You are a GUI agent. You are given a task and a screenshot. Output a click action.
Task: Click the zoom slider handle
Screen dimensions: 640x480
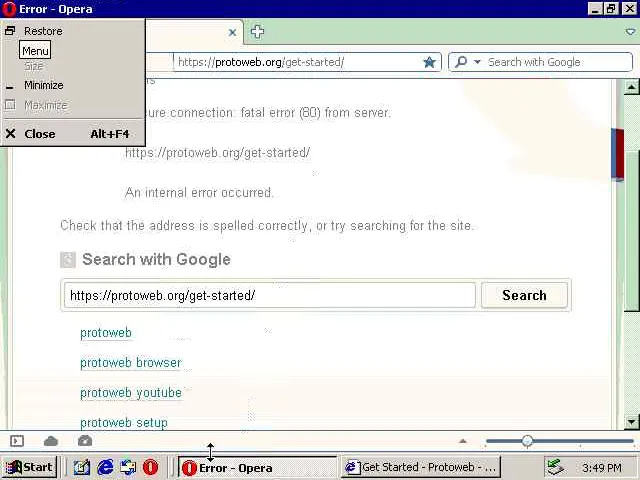pos(527,441)
